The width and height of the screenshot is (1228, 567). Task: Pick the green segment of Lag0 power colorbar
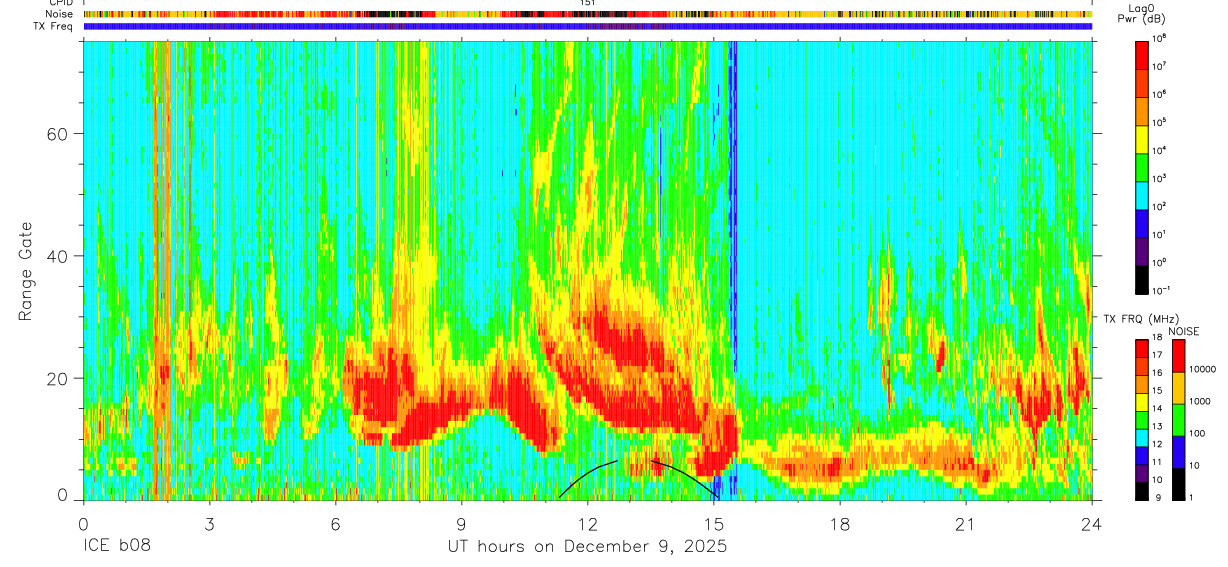point(1143,166)
